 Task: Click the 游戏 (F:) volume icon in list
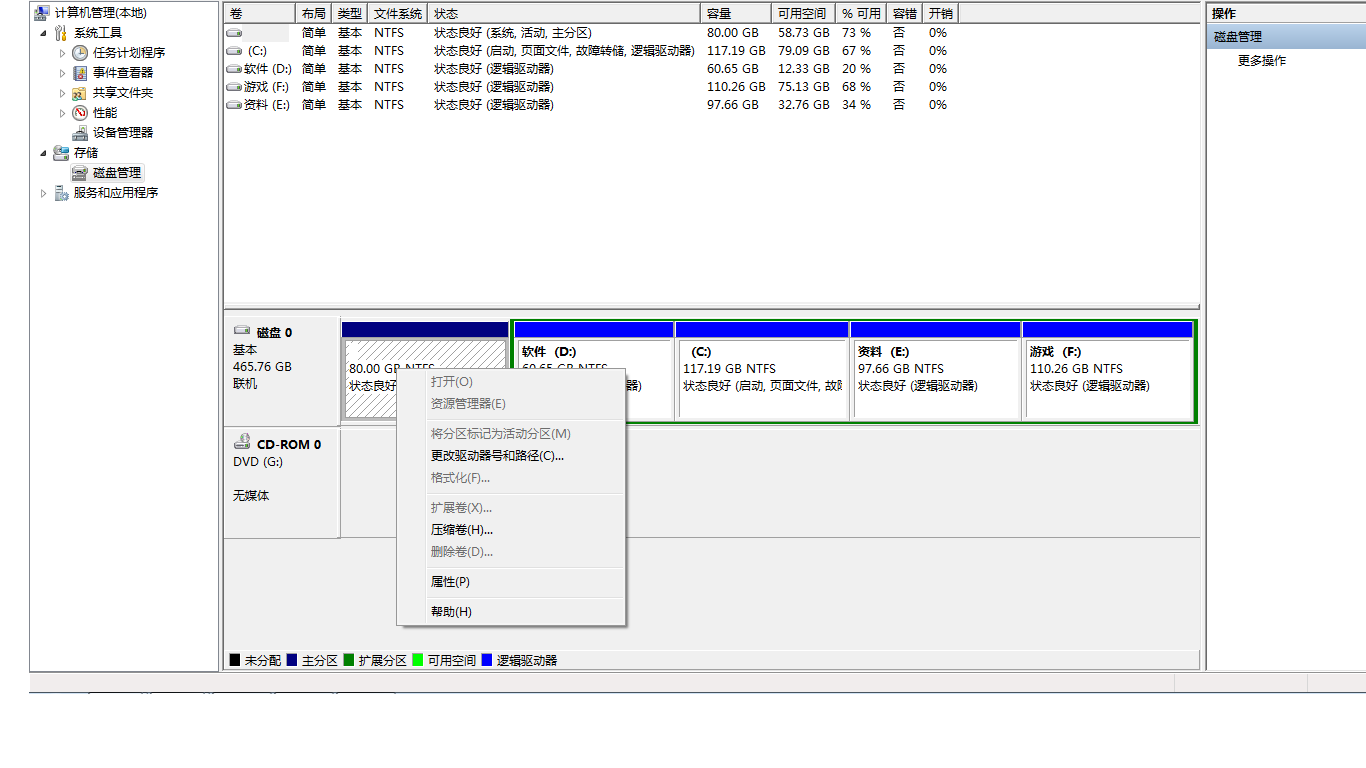point(234,87)
